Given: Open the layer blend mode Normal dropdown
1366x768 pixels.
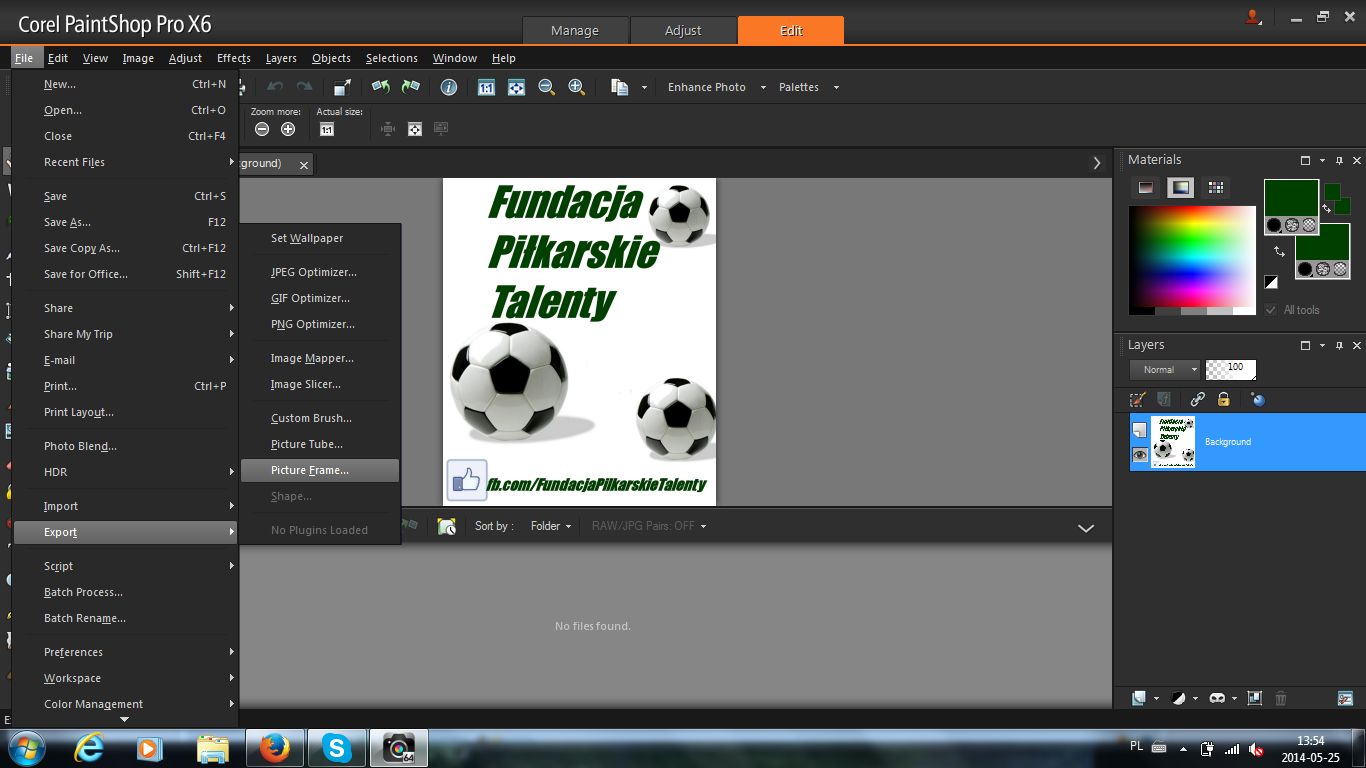Looking at the screenshot, I should pos(1164,369).
